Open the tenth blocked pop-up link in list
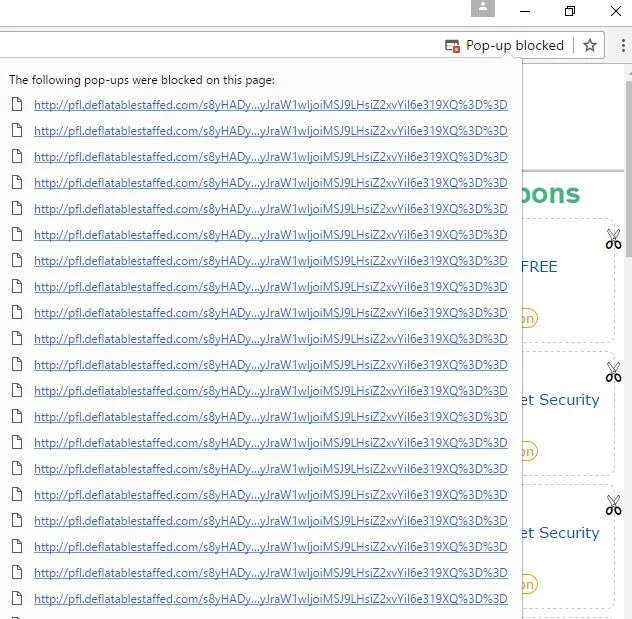This screenshot has width=632, height=619. [270, 339]
